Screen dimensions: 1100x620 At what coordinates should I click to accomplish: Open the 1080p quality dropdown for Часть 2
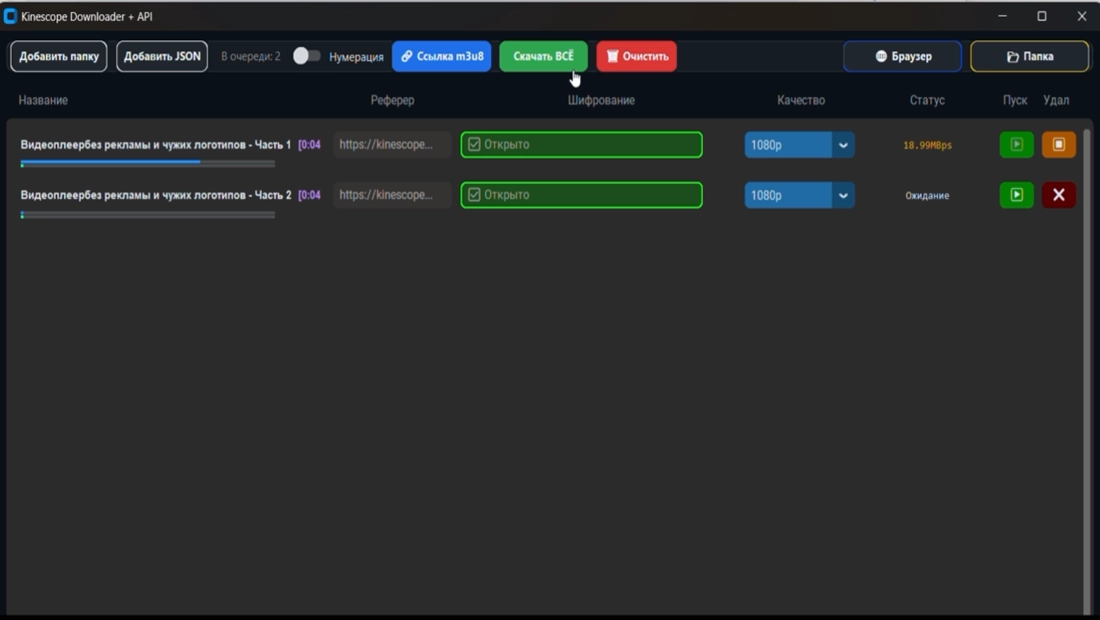click(x=799, y=196)
